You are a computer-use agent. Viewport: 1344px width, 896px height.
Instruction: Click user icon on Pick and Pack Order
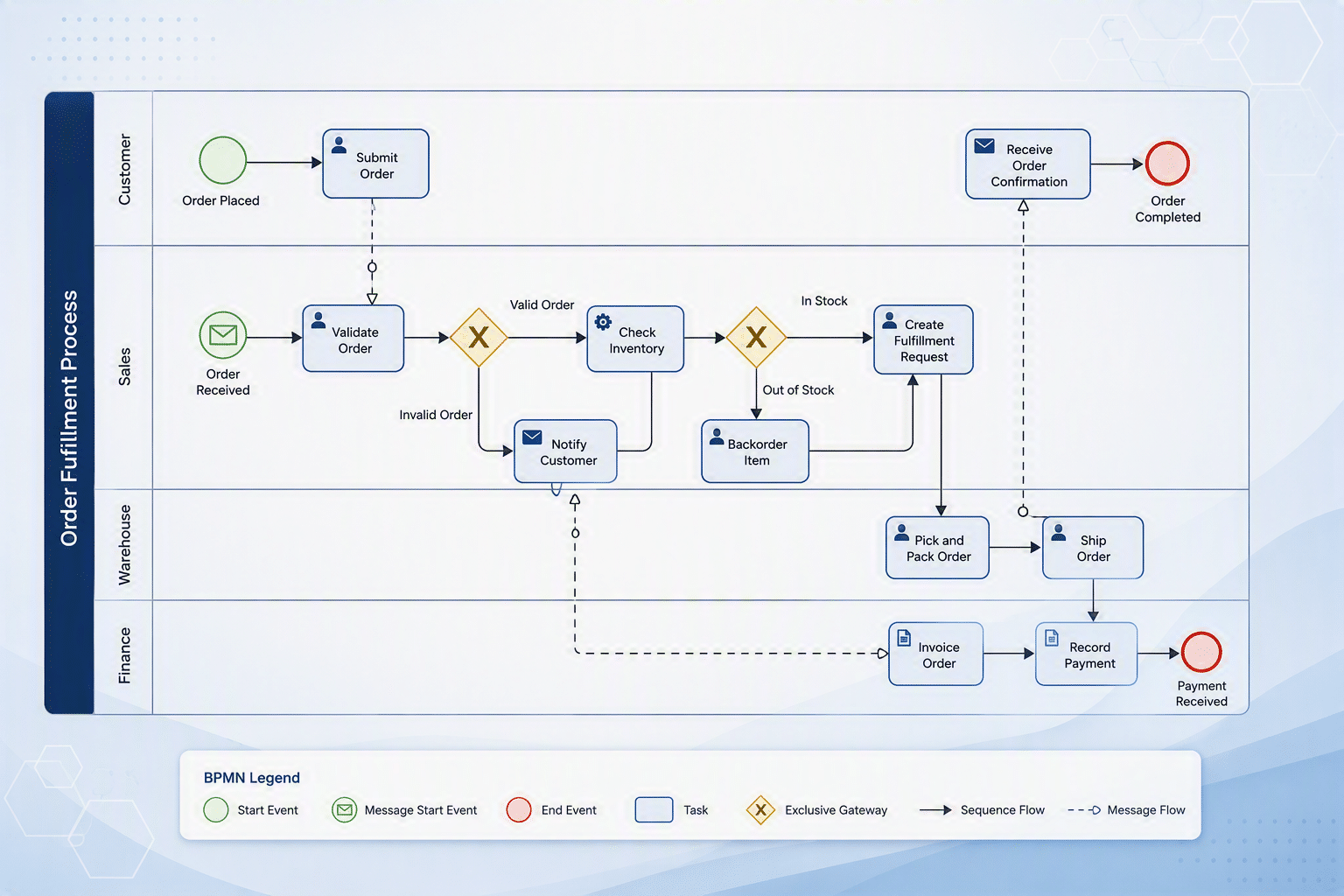[901, 531]
